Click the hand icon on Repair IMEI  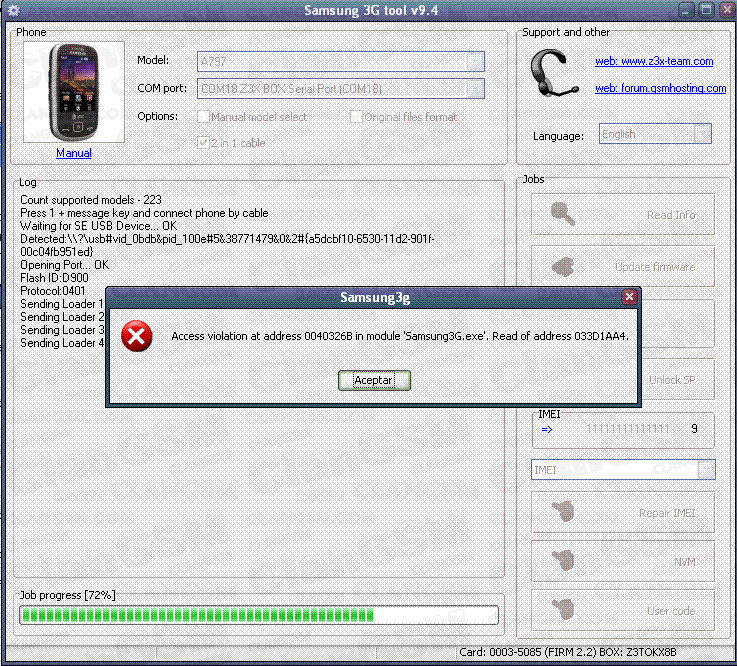tap(563, 511)
